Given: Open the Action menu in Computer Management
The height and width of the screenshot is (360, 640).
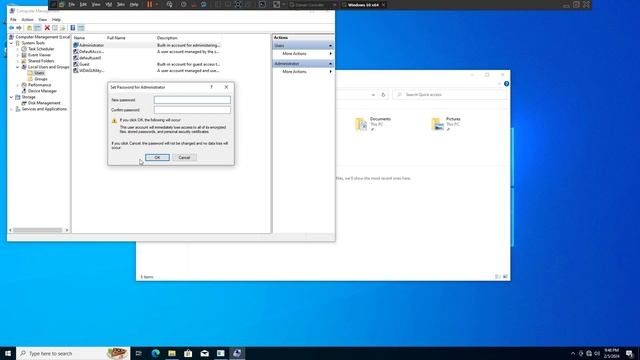Looking at the screenshot, I should [27, 20].
